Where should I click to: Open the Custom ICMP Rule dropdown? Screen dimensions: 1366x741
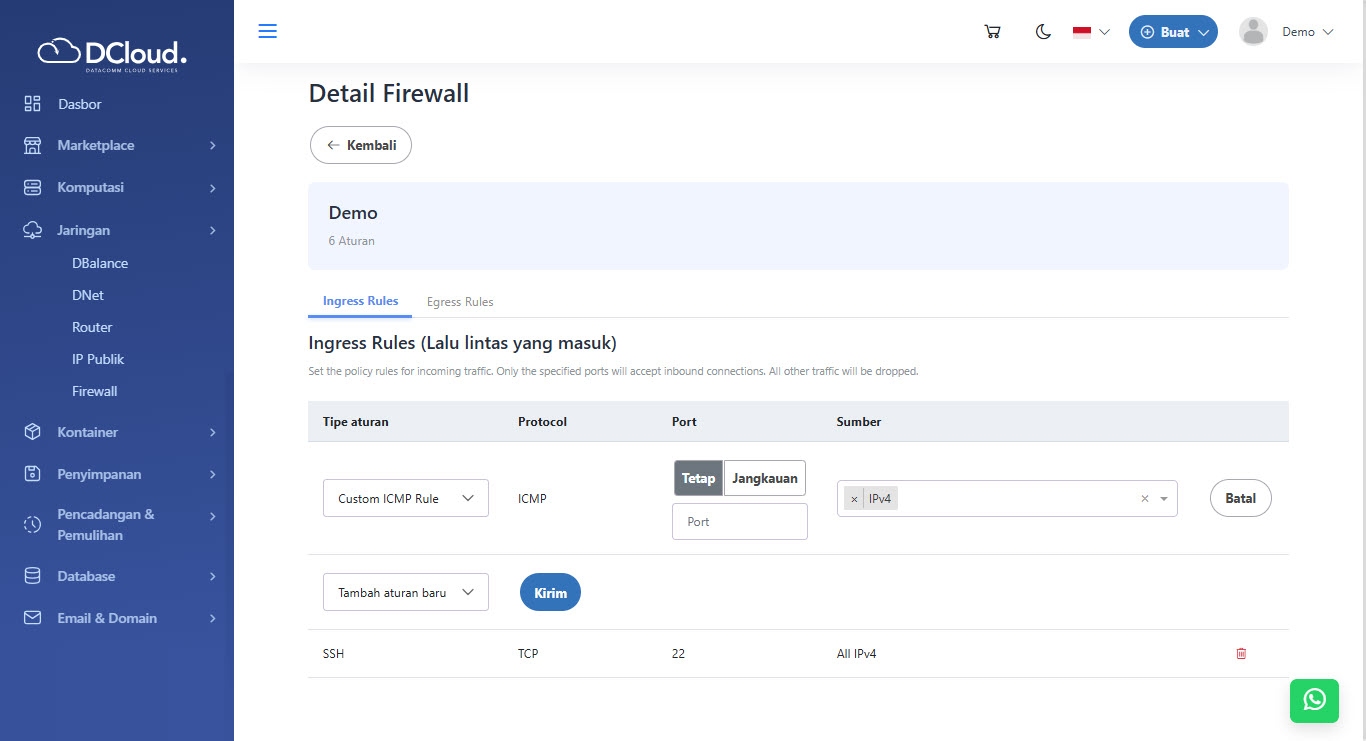point(405,498)
